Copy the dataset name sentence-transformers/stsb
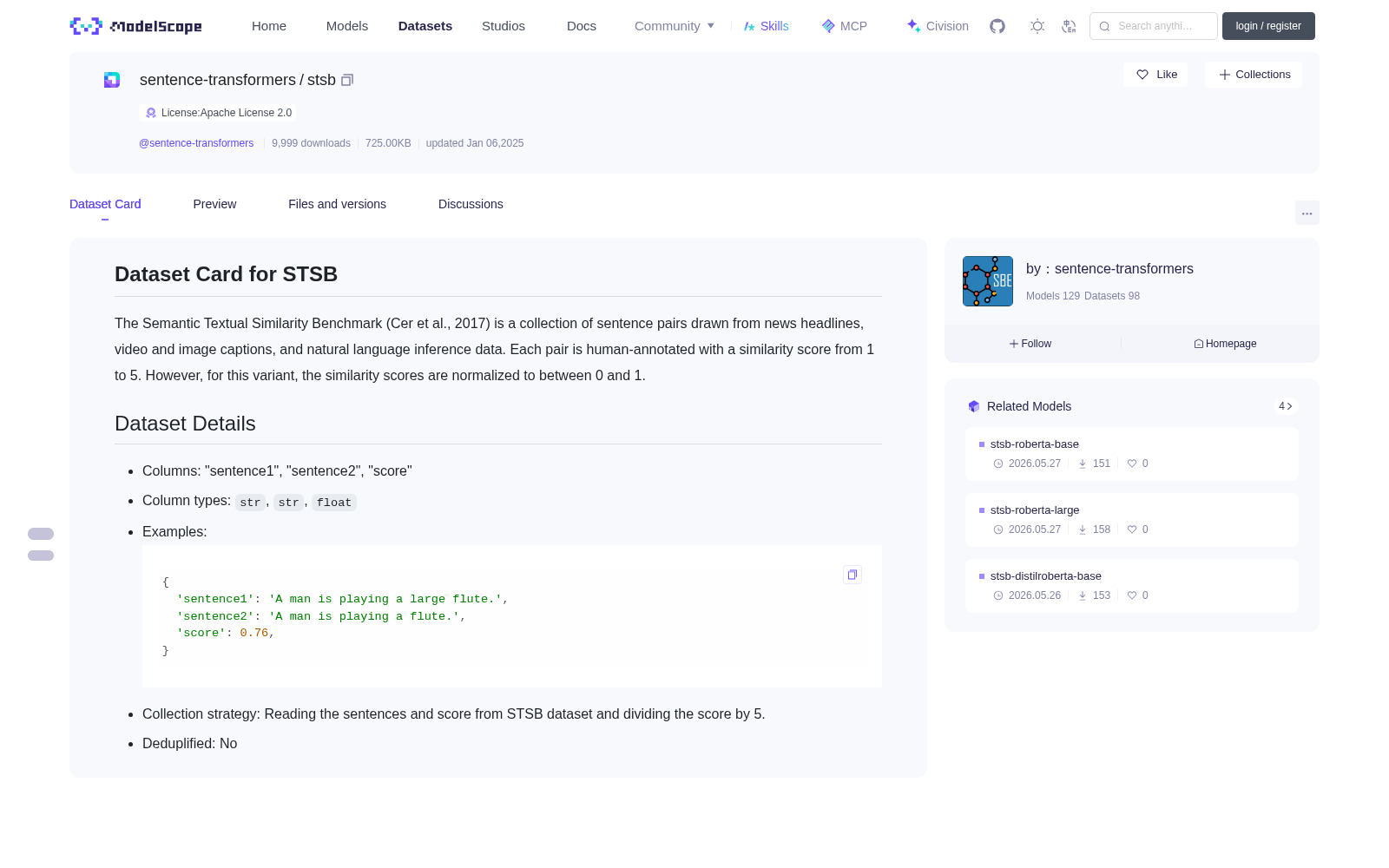This screenshot has height=868, width=1389. point(347,80)
